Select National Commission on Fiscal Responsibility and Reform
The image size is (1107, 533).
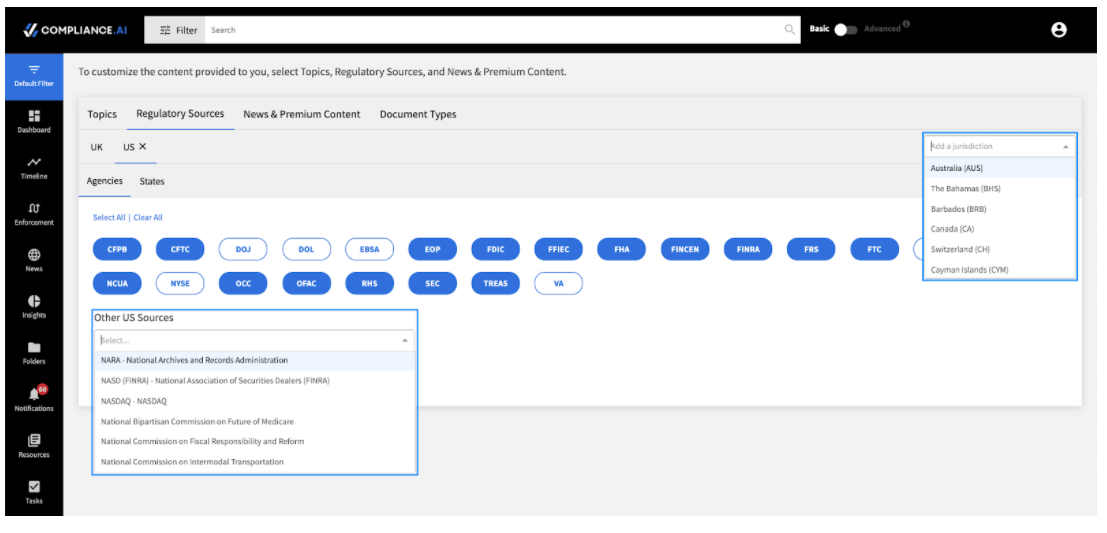pos(255,441)
